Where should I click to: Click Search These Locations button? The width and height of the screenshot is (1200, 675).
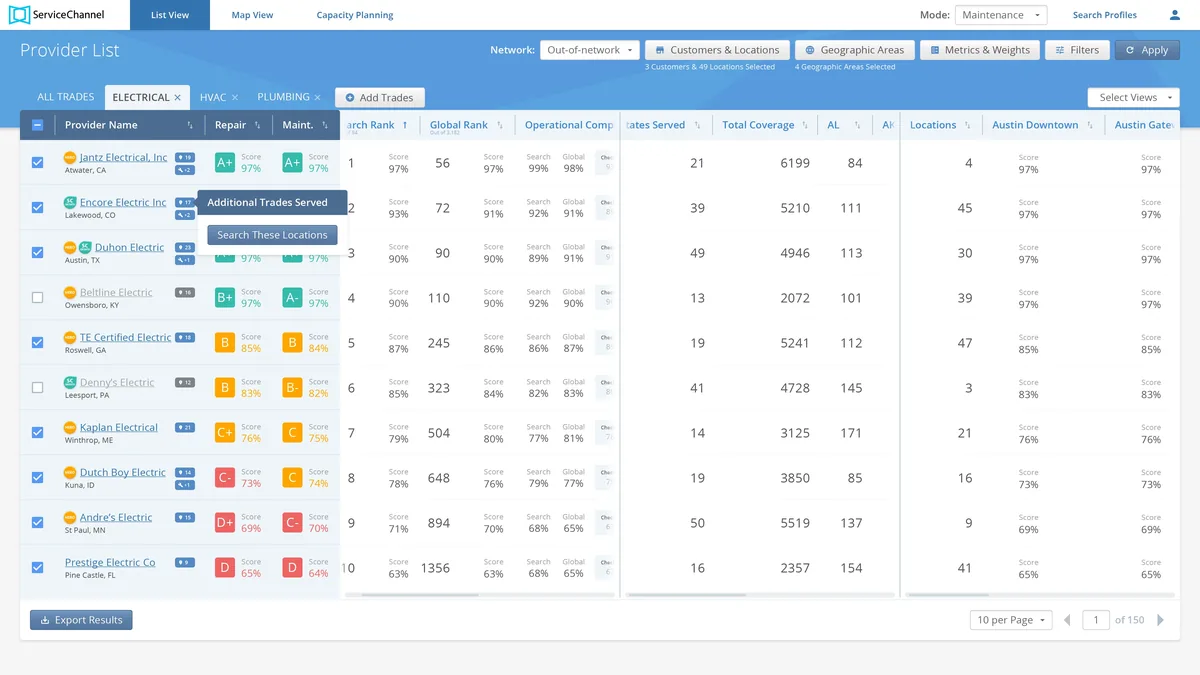click(x=272, y=235)
